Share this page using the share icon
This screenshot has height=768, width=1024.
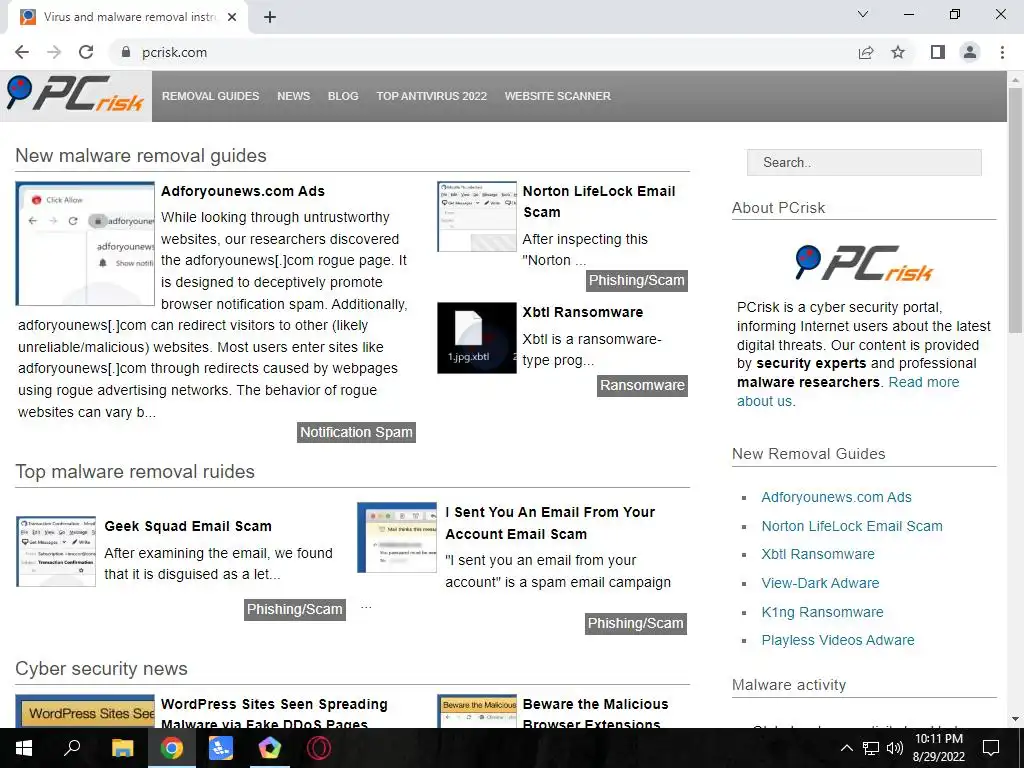coord(866,52)
